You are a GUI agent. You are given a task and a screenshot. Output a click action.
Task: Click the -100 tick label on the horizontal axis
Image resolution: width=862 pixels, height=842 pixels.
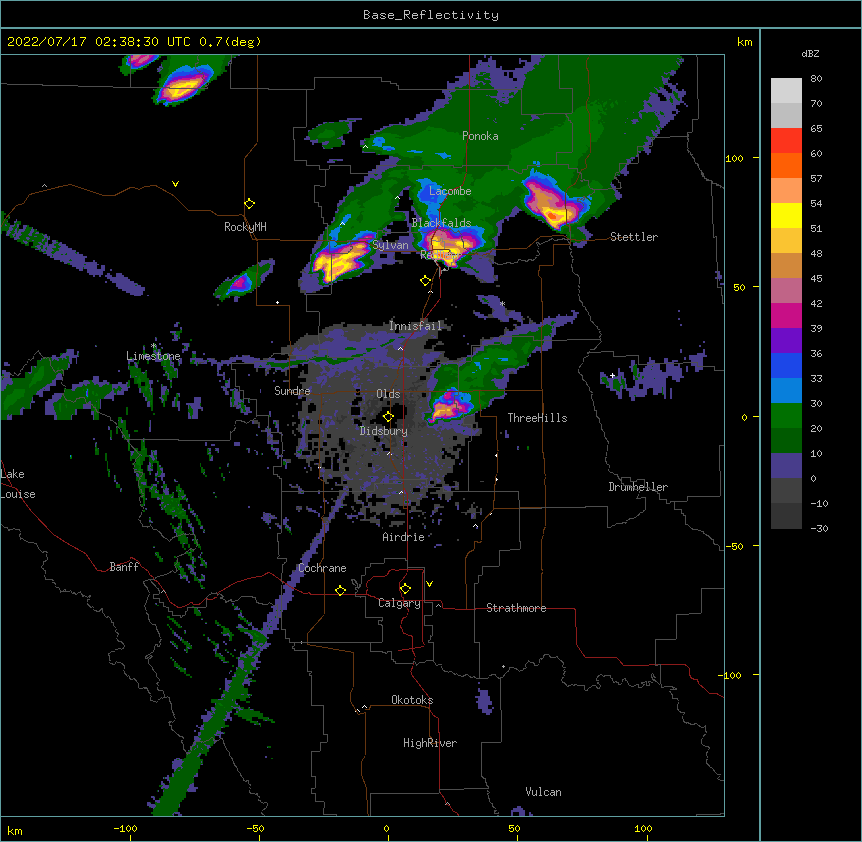click(125, 829)
